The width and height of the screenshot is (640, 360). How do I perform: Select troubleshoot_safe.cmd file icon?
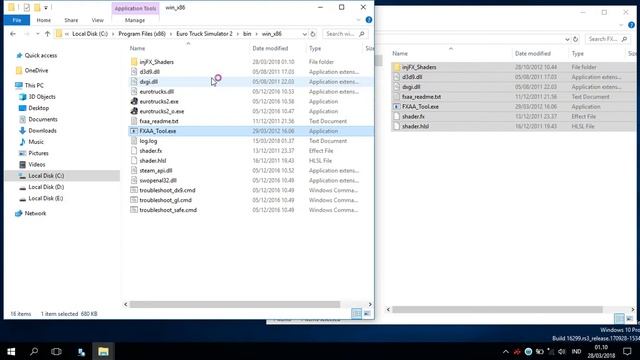[134, 210]
